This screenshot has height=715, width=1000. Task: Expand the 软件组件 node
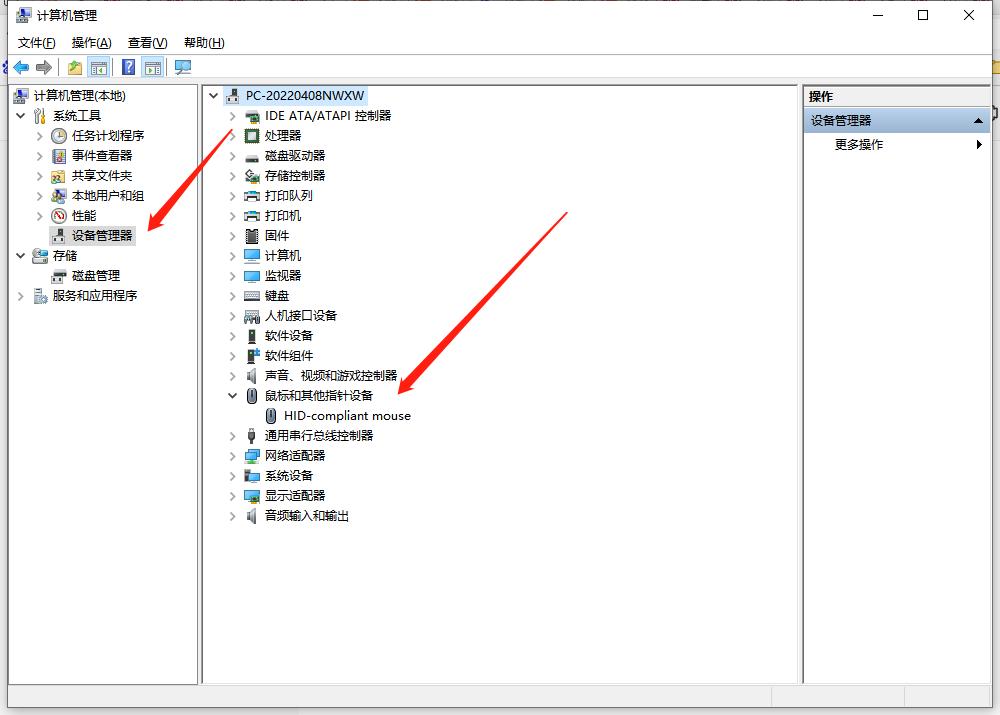pyautogui.click(x=233, y=356)
